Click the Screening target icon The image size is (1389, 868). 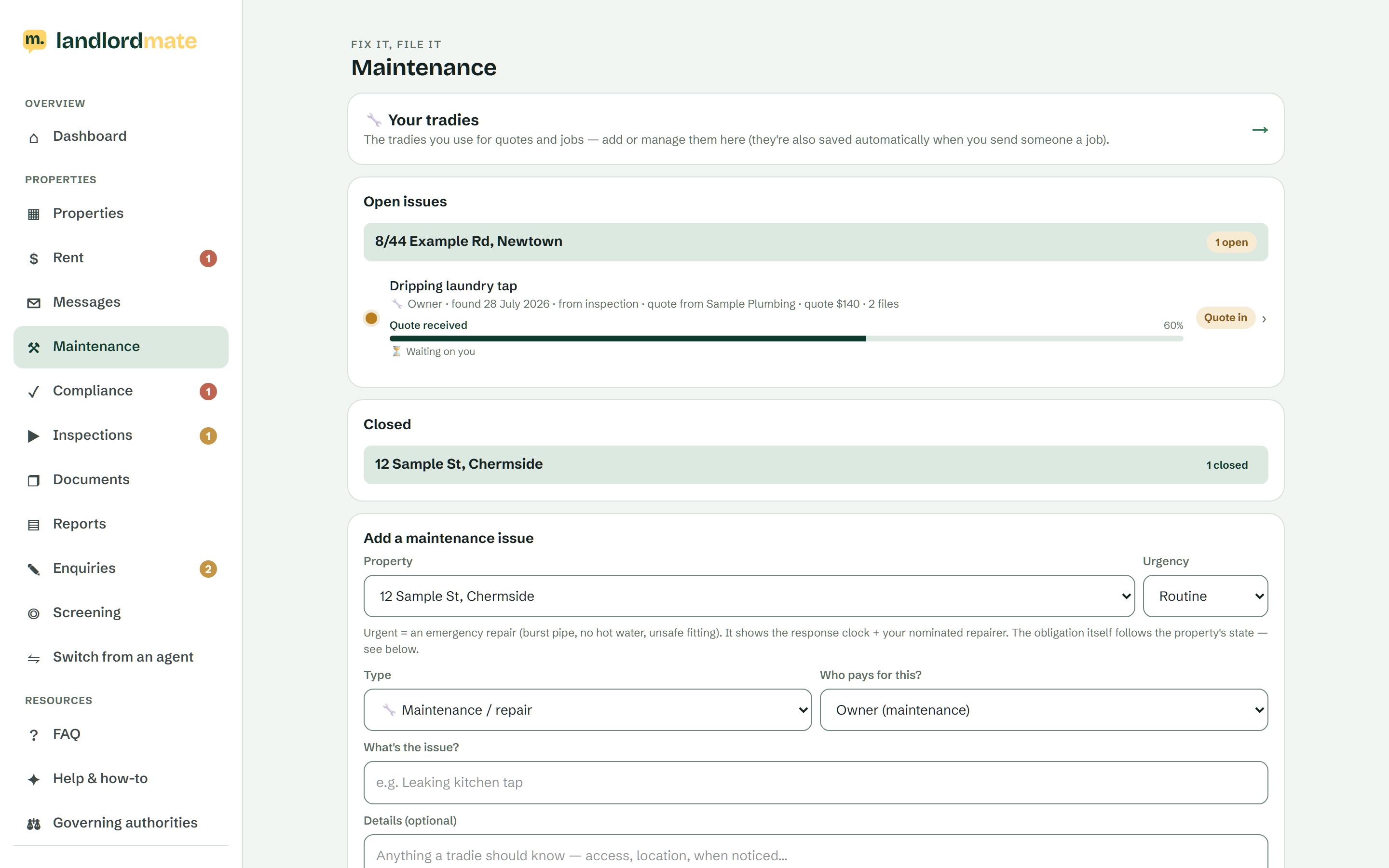pyautogui.click(x=34, y=614)
